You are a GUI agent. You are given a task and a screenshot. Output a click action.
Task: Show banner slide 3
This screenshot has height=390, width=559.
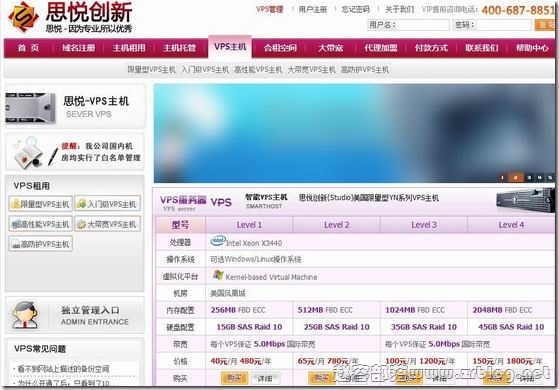529,177
